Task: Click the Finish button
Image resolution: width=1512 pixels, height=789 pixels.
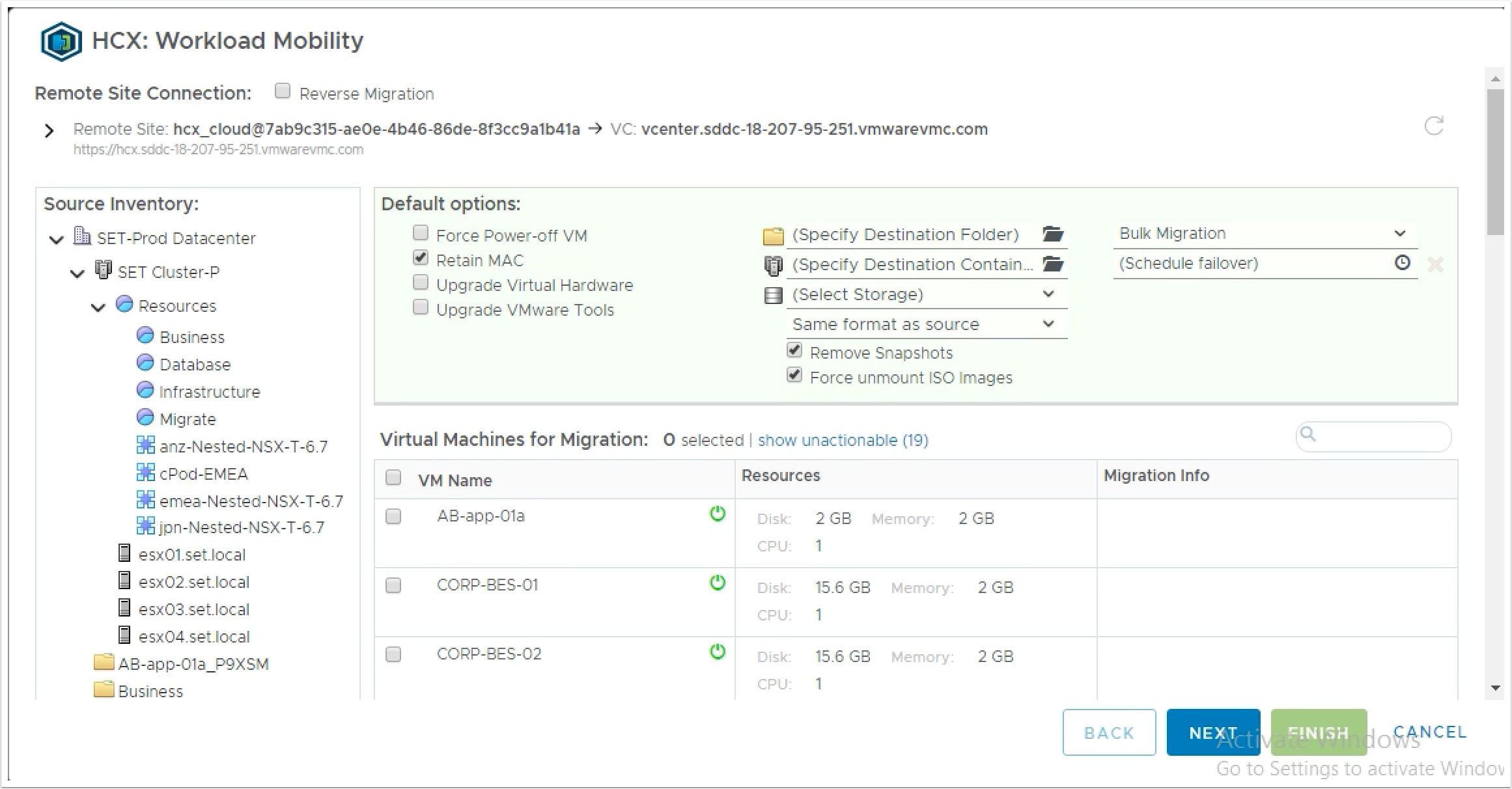Action: tap(1319, 732)
